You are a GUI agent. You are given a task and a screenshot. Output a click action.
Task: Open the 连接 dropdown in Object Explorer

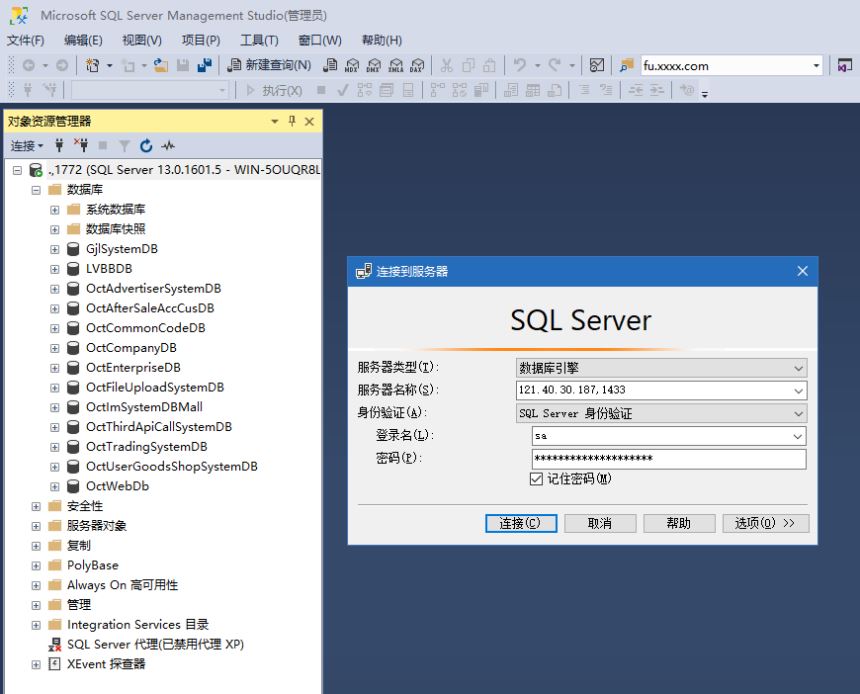tap(26, 145)
